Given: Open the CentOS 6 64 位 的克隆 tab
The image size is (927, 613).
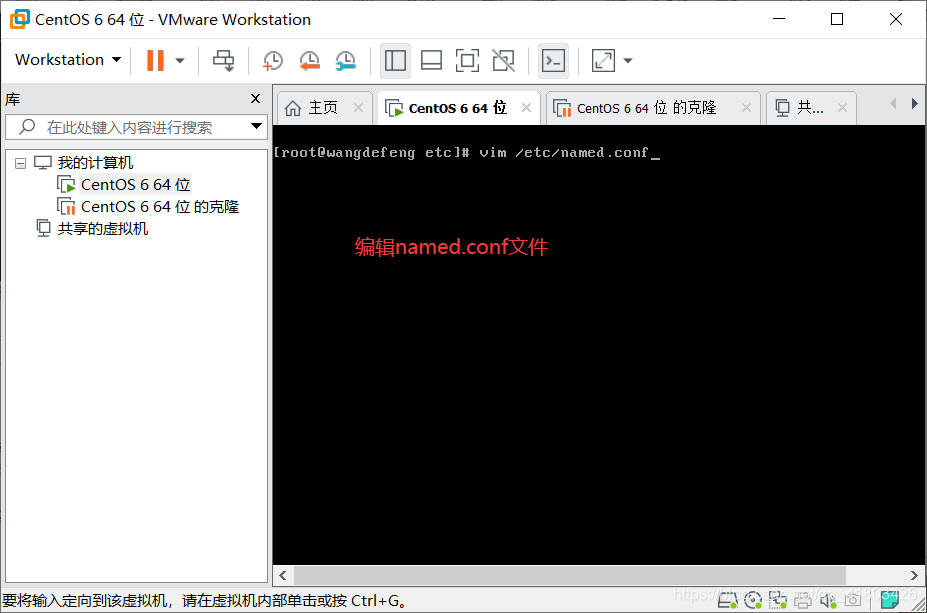Looking at the screenshot, I should pyautogui.click(x=645, y=107).
